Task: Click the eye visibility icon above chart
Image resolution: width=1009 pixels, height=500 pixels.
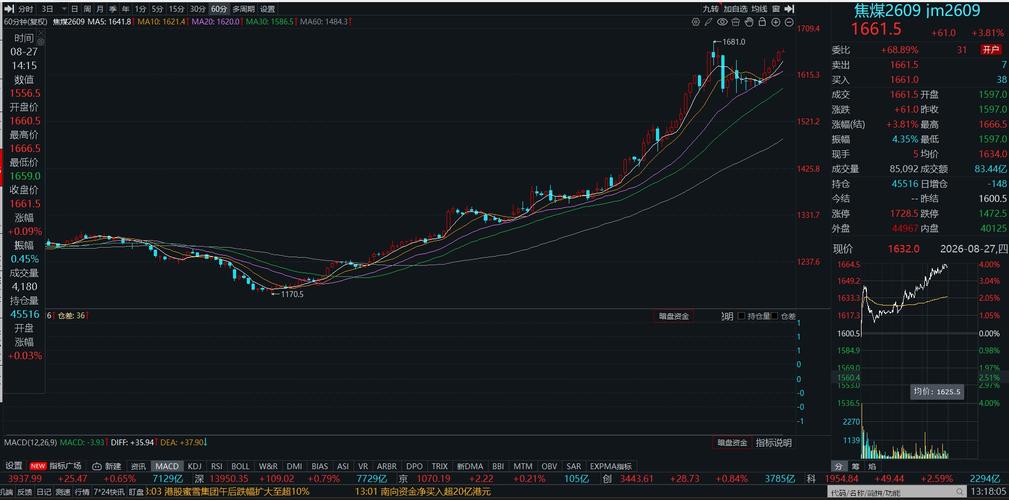Action: click(x=722, y=22)
